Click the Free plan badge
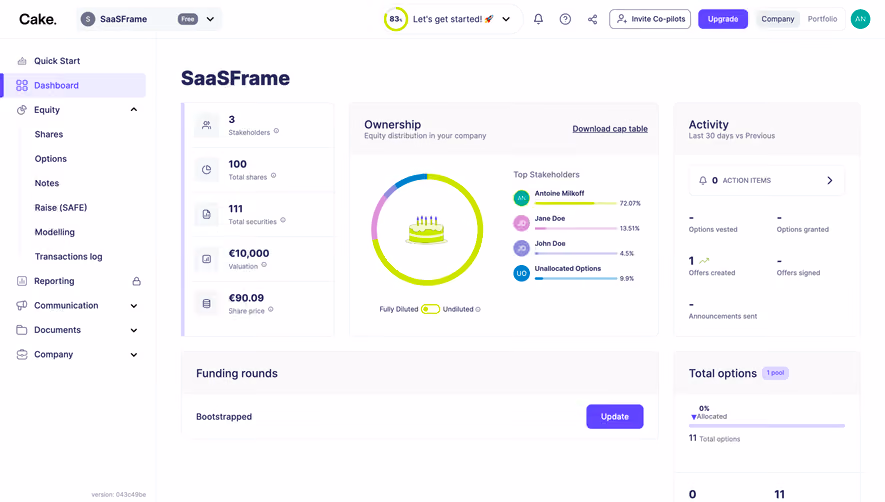885x502 pixels. (x=188, y=19)
